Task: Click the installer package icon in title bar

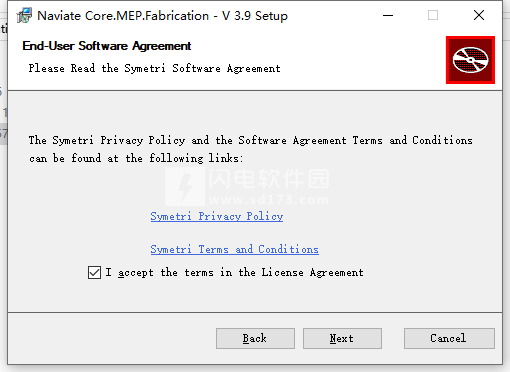Action: point(24,15)
